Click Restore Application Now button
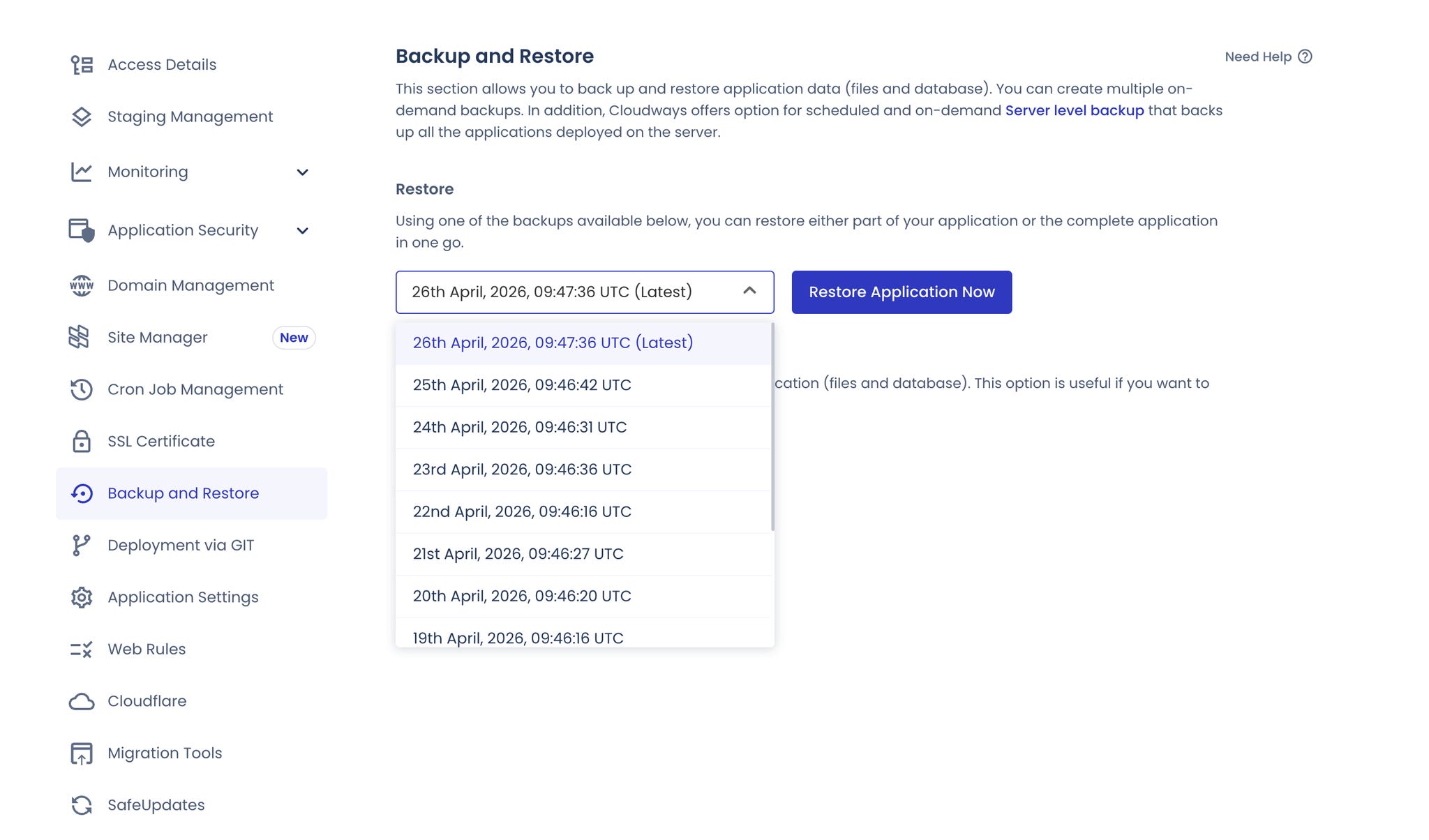 (x=901, y=292)
